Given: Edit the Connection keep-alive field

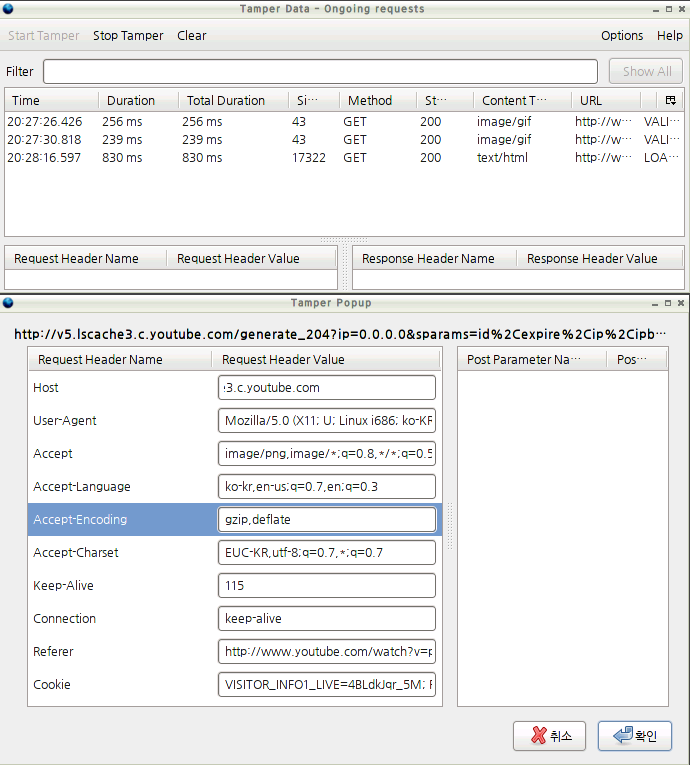Looking at the screenshot, I should click(x=327, y=619).
